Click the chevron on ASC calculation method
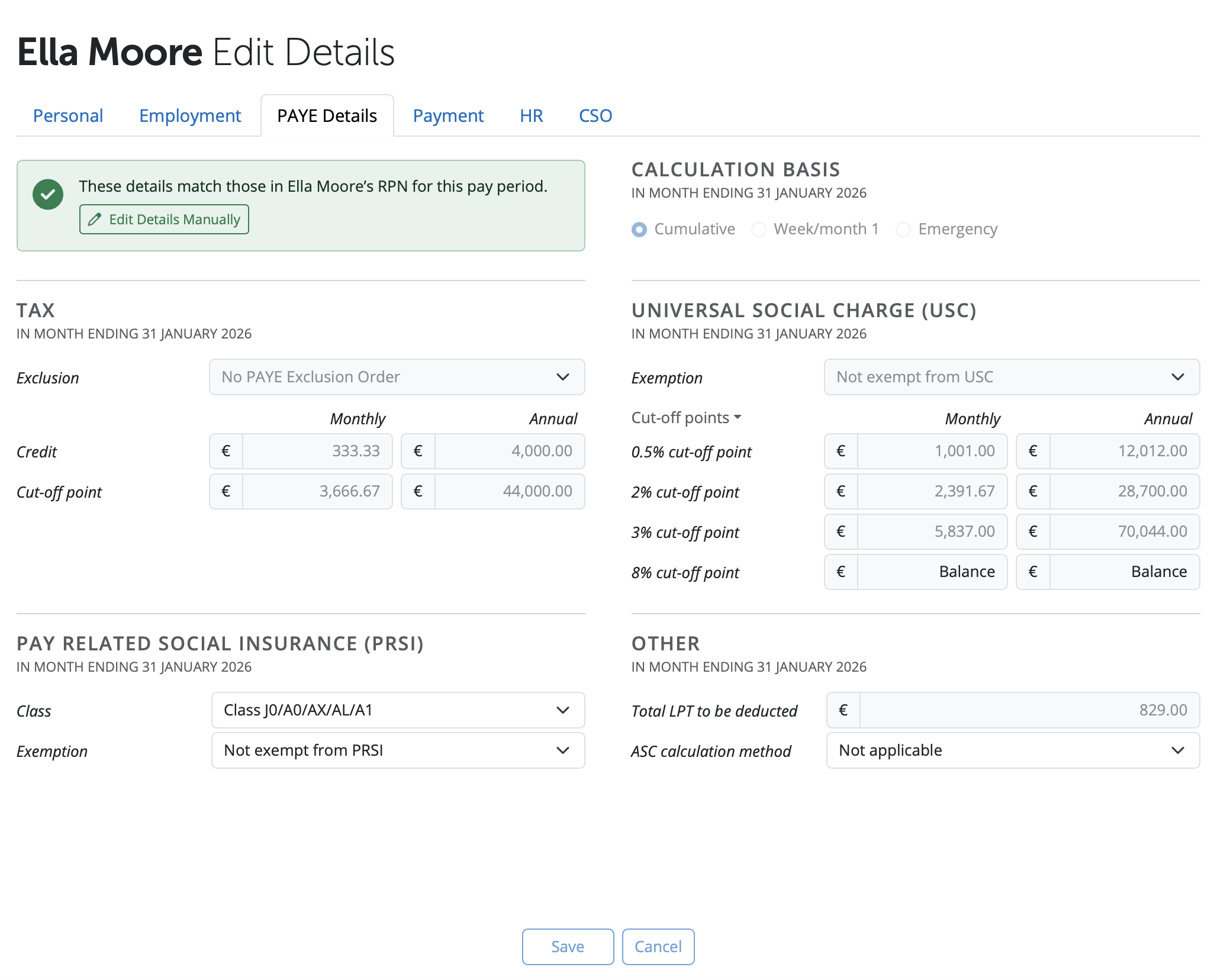Viewport: 1217px width, 980px height. click(x=1177, y=750)
